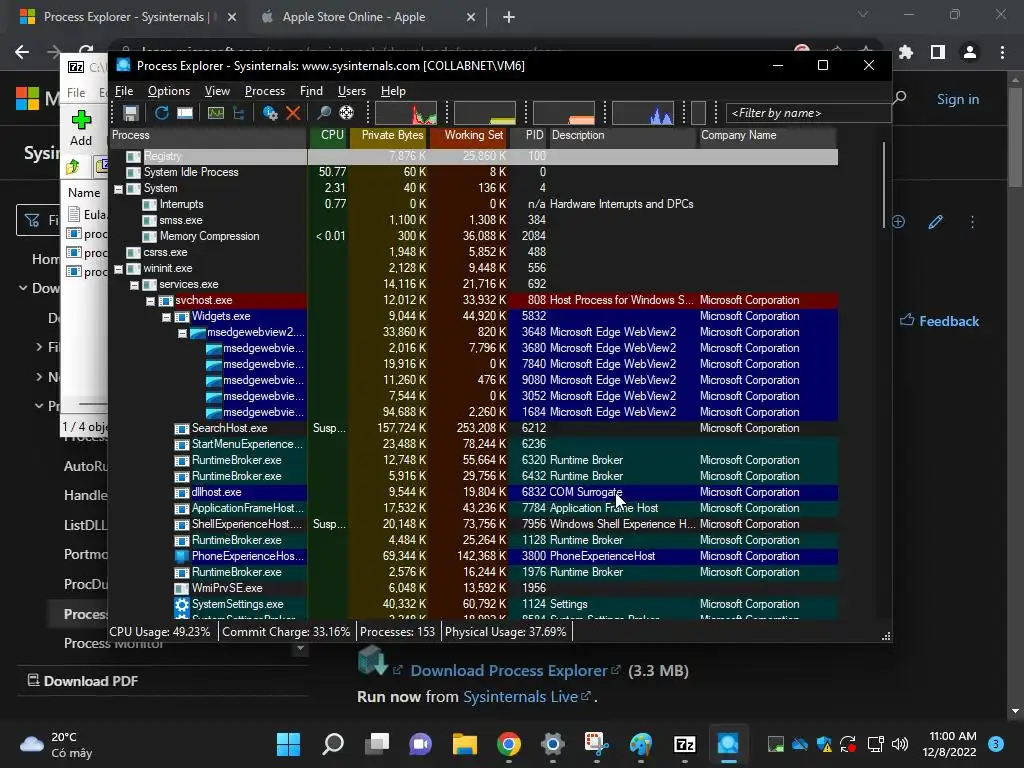Screen dimensions: 1024x768
Task: Click the red X Kill Process icon
Action: [293, 113]
